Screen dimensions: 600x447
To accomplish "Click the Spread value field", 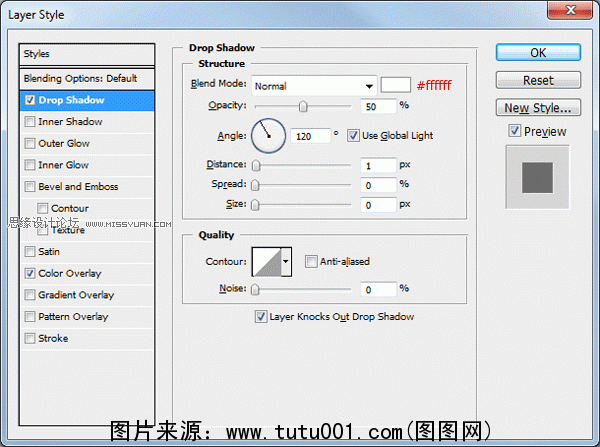I will tap(378, 185).
